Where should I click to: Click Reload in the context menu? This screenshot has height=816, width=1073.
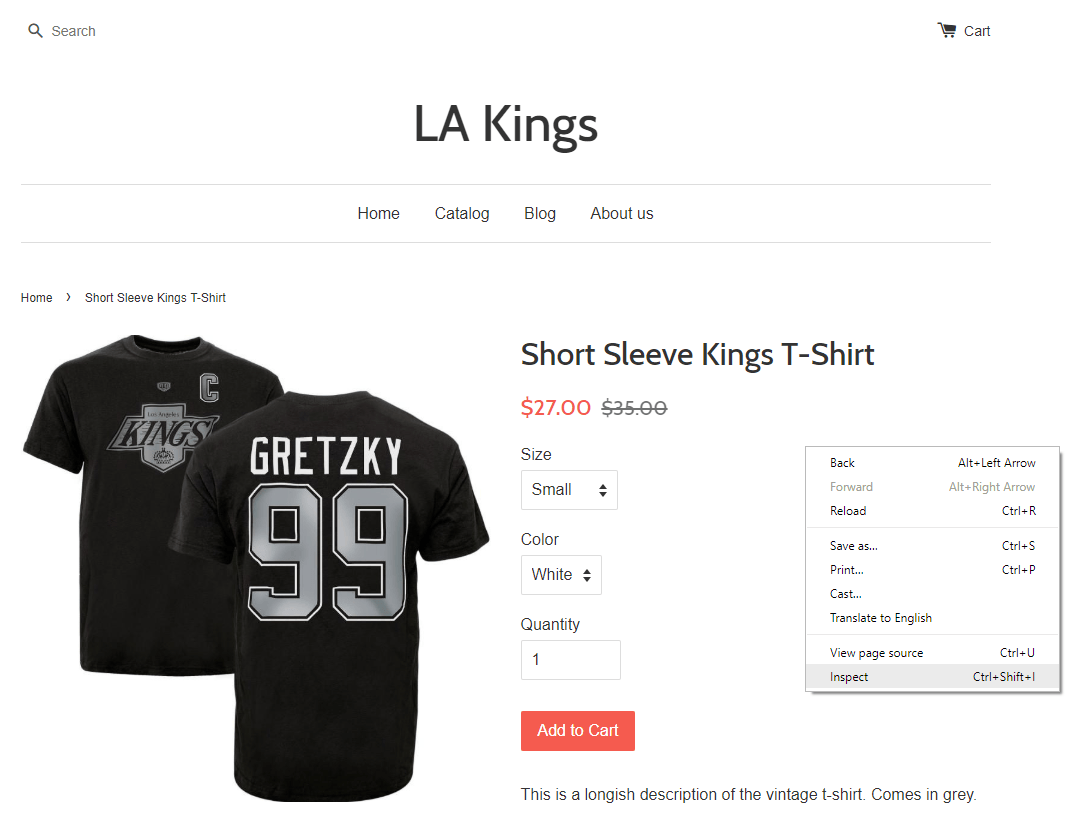pyautogui.click(x=847, y=510)
